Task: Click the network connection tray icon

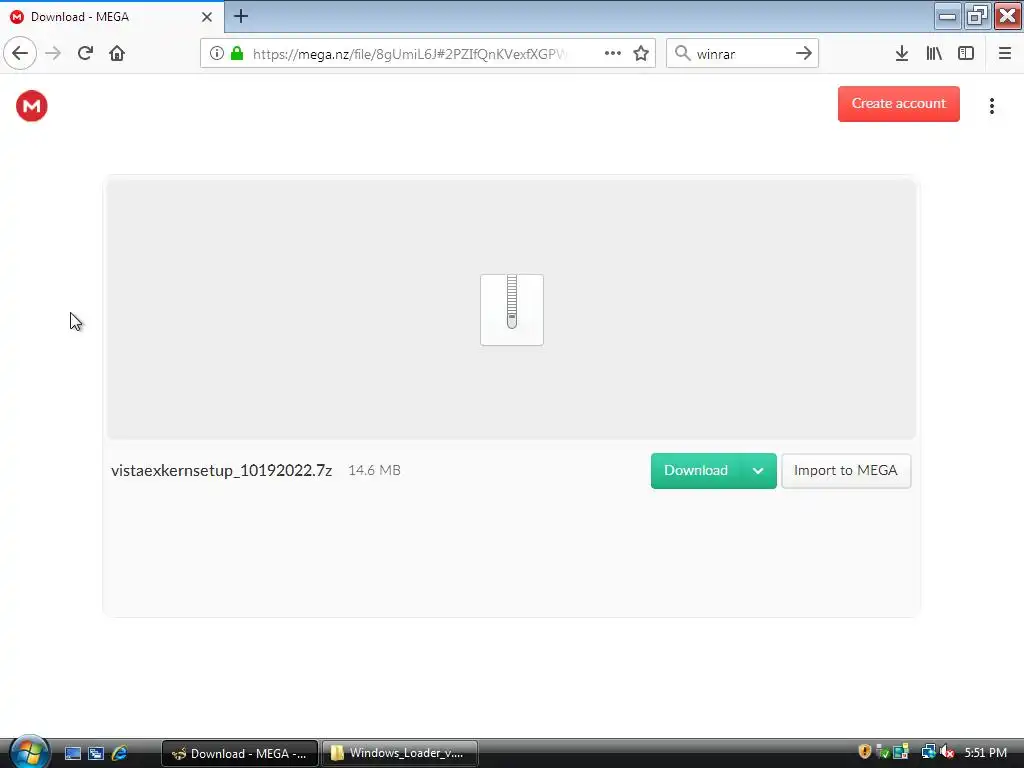Action: click(928, 752)
